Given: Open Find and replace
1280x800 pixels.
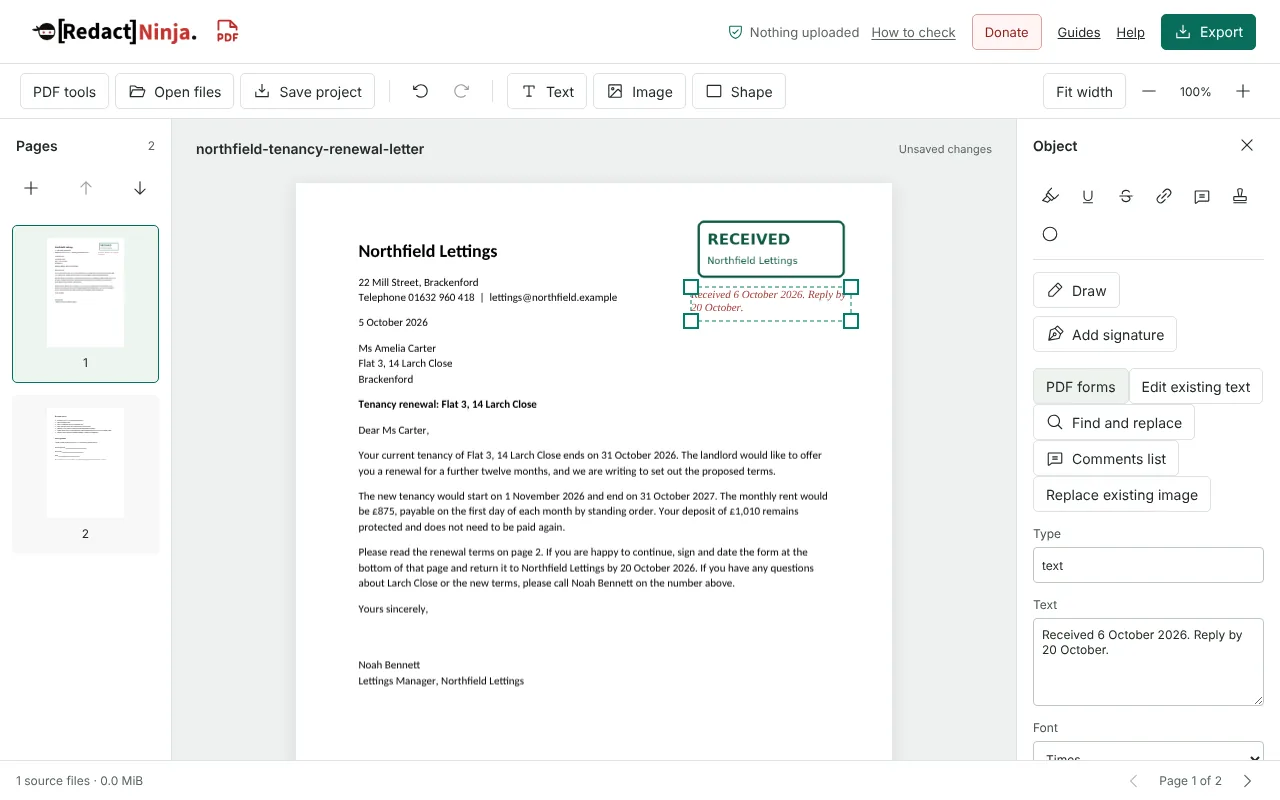Looking at the screenshot, I should pos(1113,423).
